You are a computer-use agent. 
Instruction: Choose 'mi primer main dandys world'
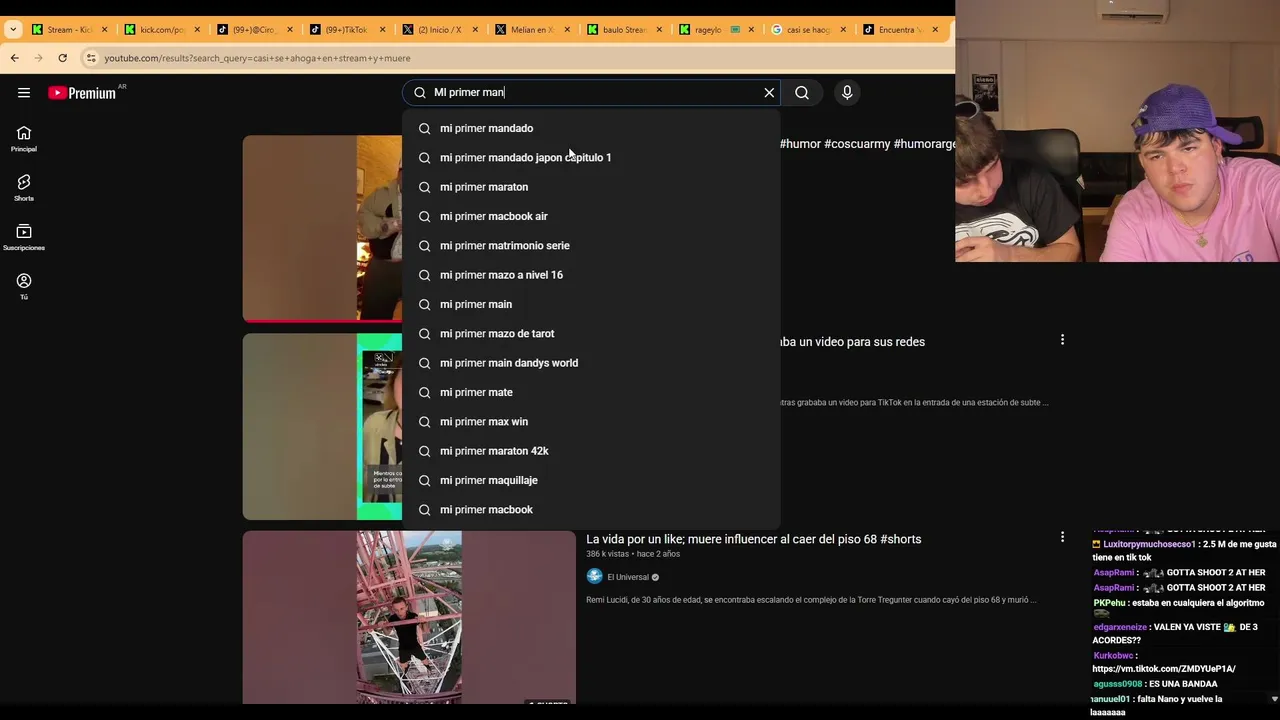(x=591, y=363)
